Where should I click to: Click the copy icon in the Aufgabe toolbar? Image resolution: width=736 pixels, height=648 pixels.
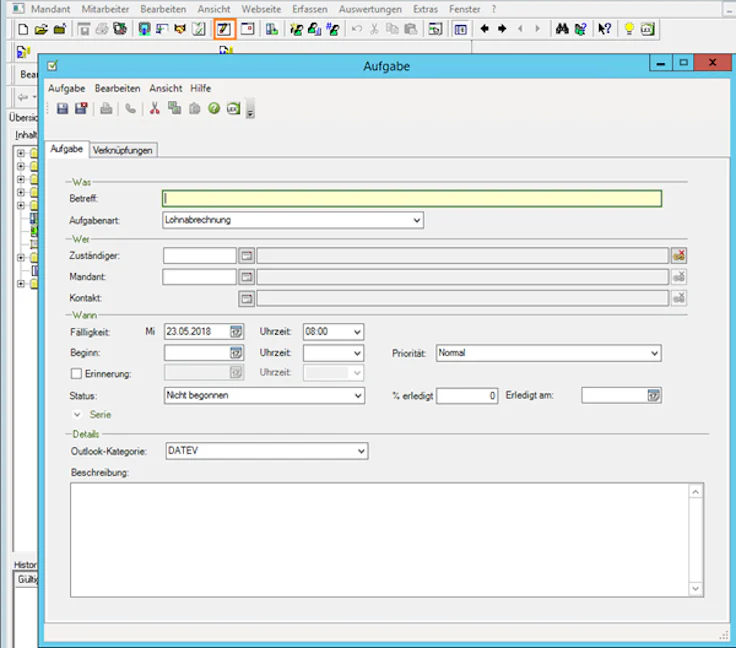[175, 109]
